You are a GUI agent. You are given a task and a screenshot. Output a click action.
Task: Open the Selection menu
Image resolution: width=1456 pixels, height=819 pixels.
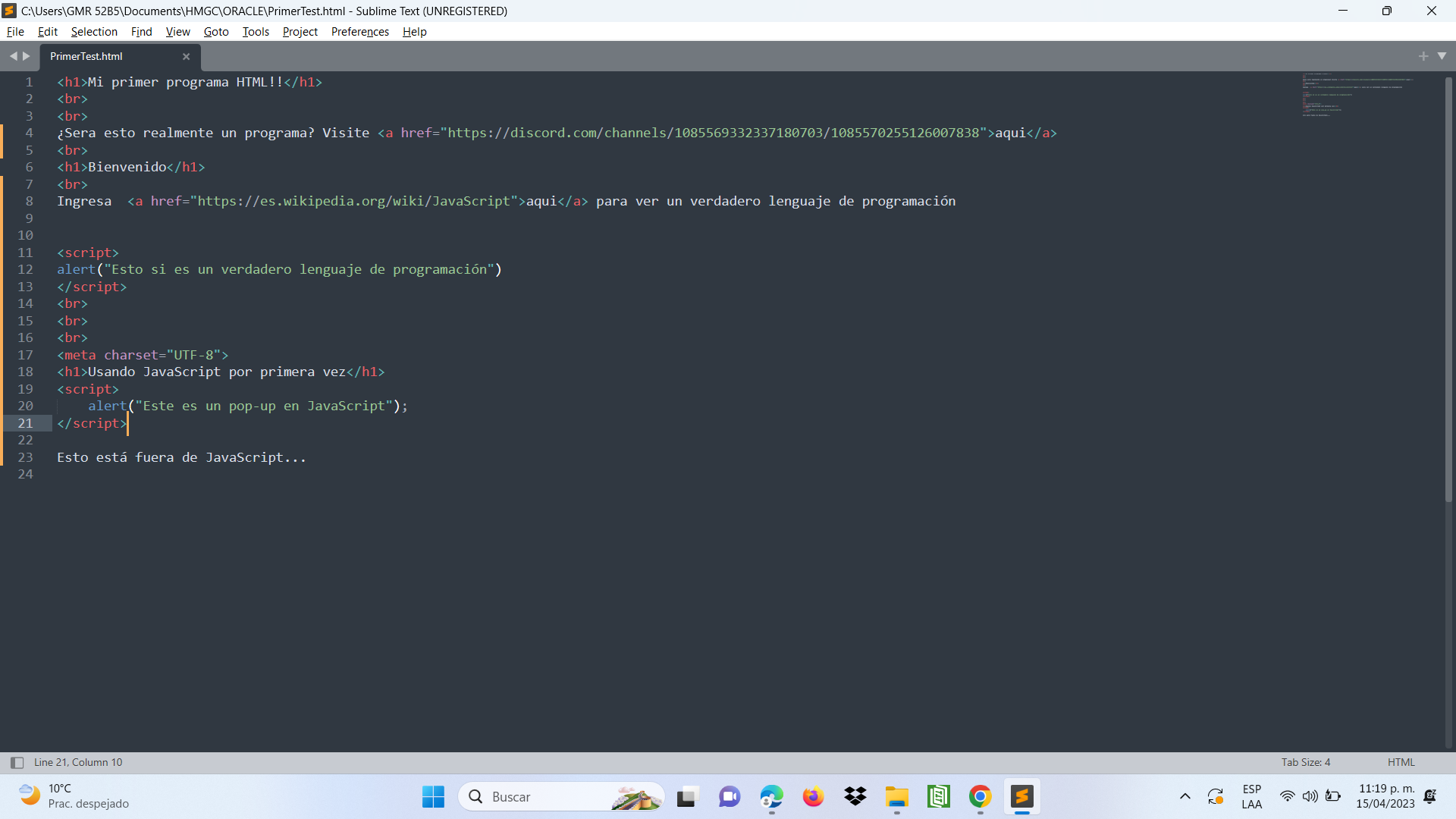point(94,32)
